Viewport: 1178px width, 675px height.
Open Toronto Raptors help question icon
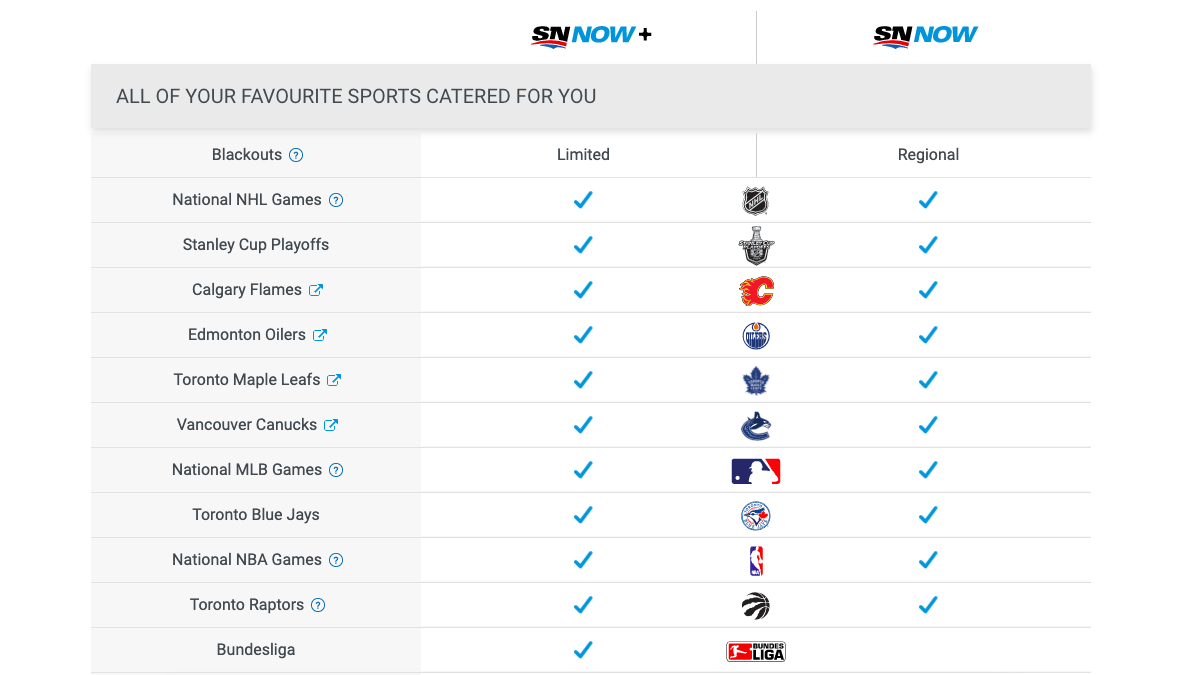[x=318, y=606]
